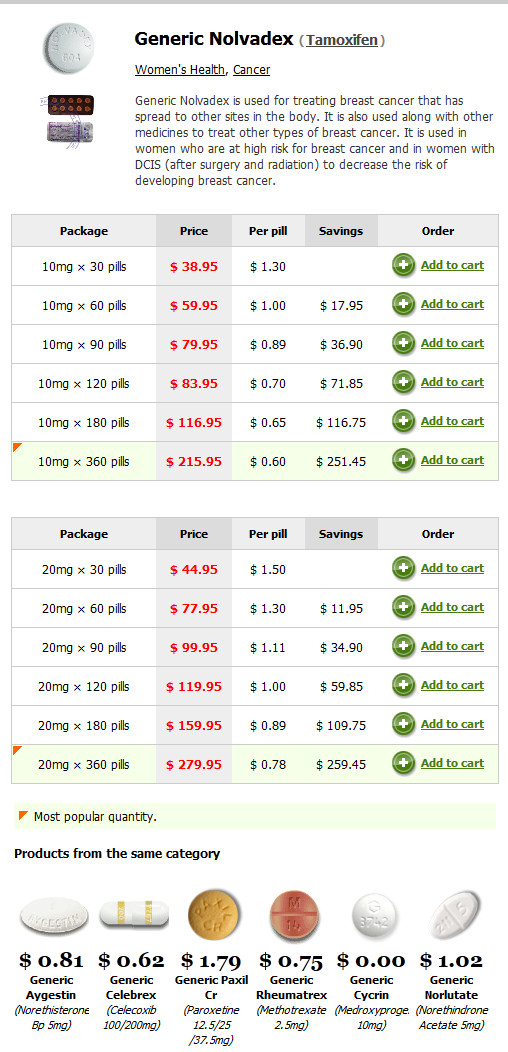
Task: Open Generic Rheumatrex product
Action: [292, 987]
